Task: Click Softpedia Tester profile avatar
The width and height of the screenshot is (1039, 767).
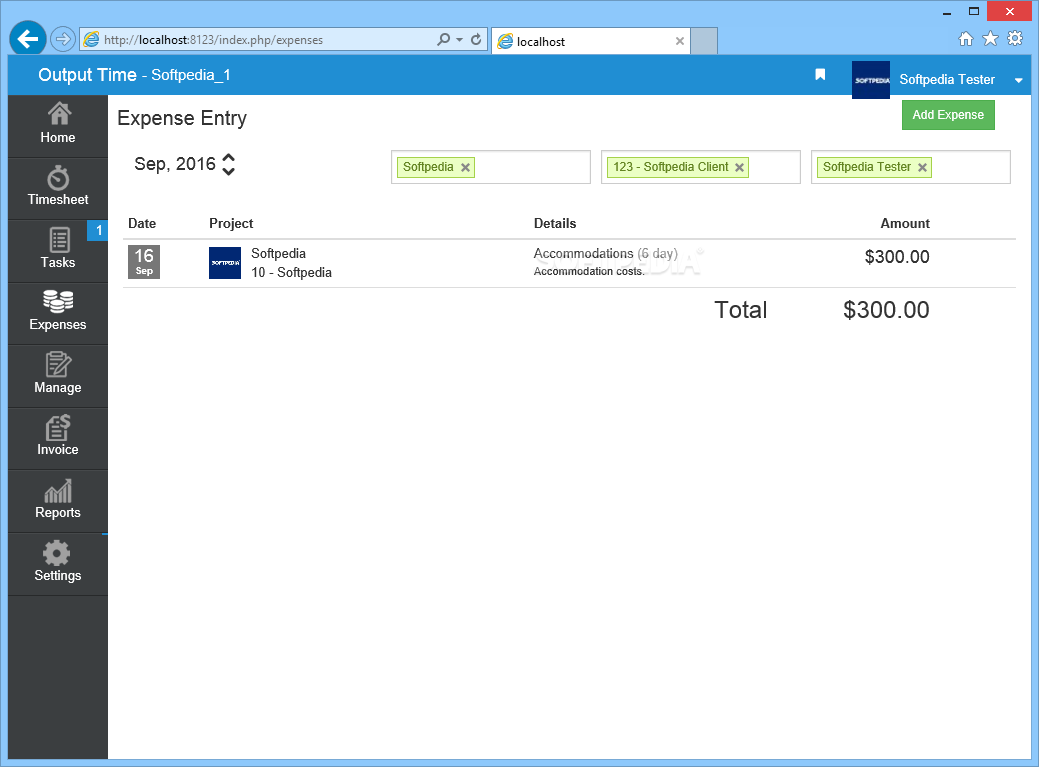Action: coord(870,79)
